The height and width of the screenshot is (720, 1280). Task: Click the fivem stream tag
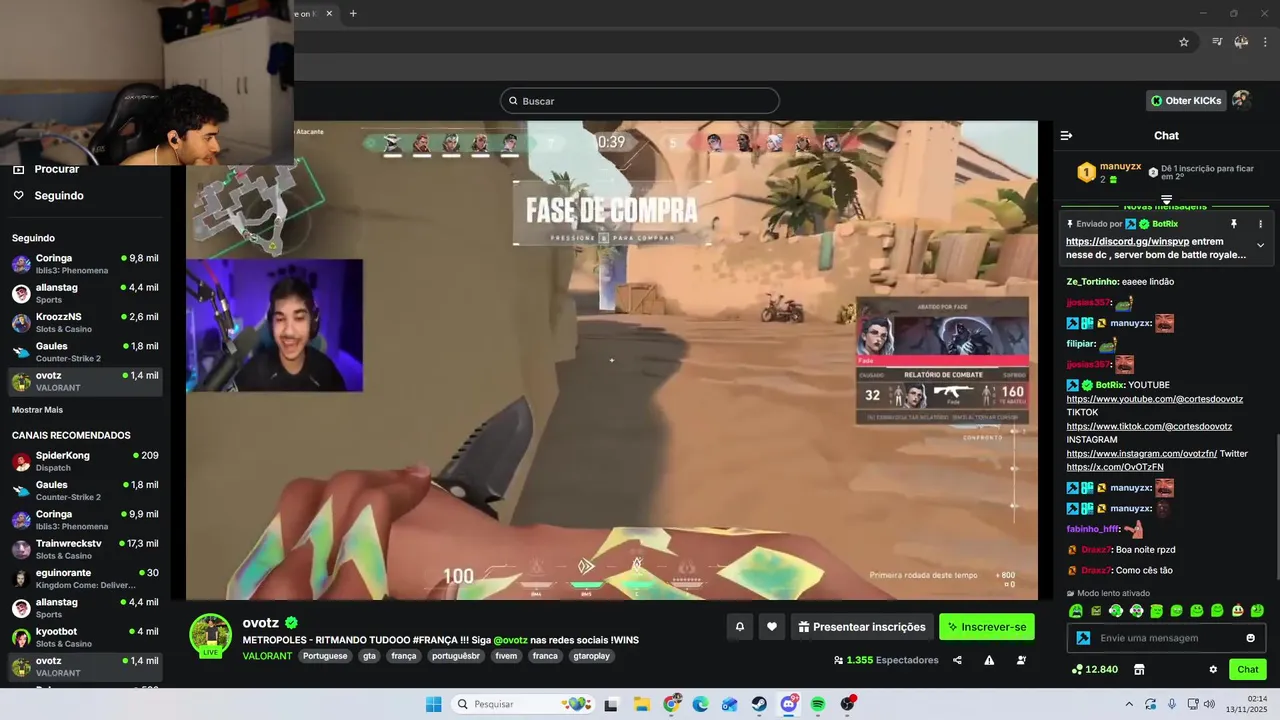click(x=506, y=656)
